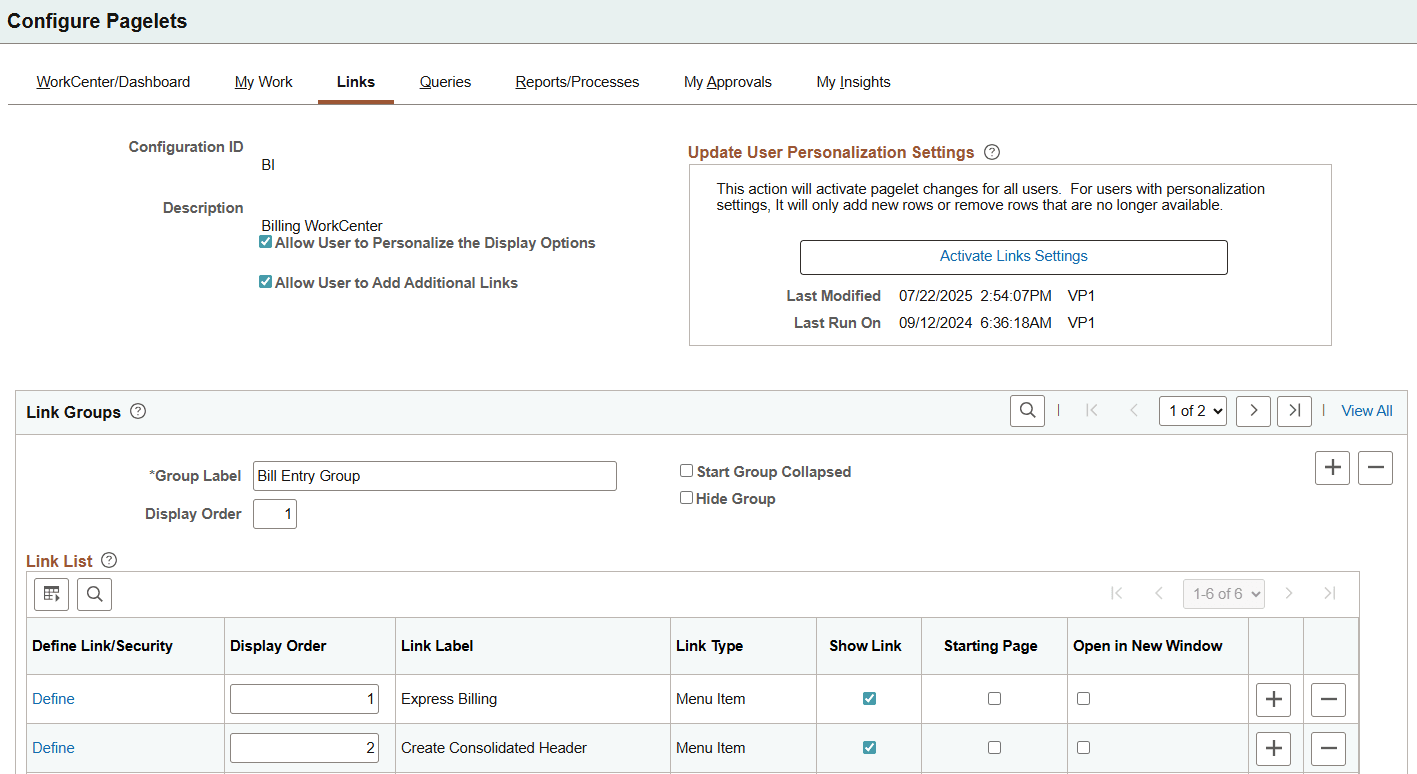The height and width of the screenshot is (774, 1417).
Task: Enable the Start Group Collapsed checkbox
Action: 686,470
